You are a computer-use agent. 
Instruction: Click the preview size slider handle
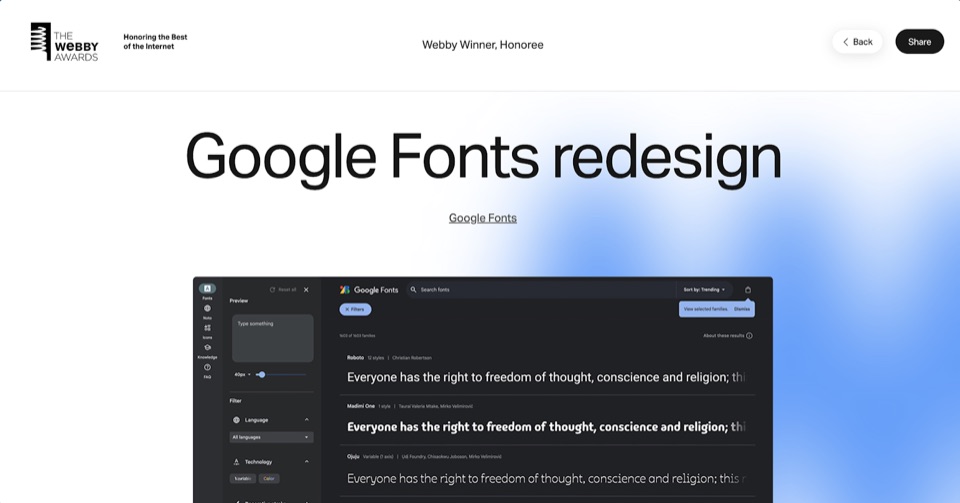point(261,374)
